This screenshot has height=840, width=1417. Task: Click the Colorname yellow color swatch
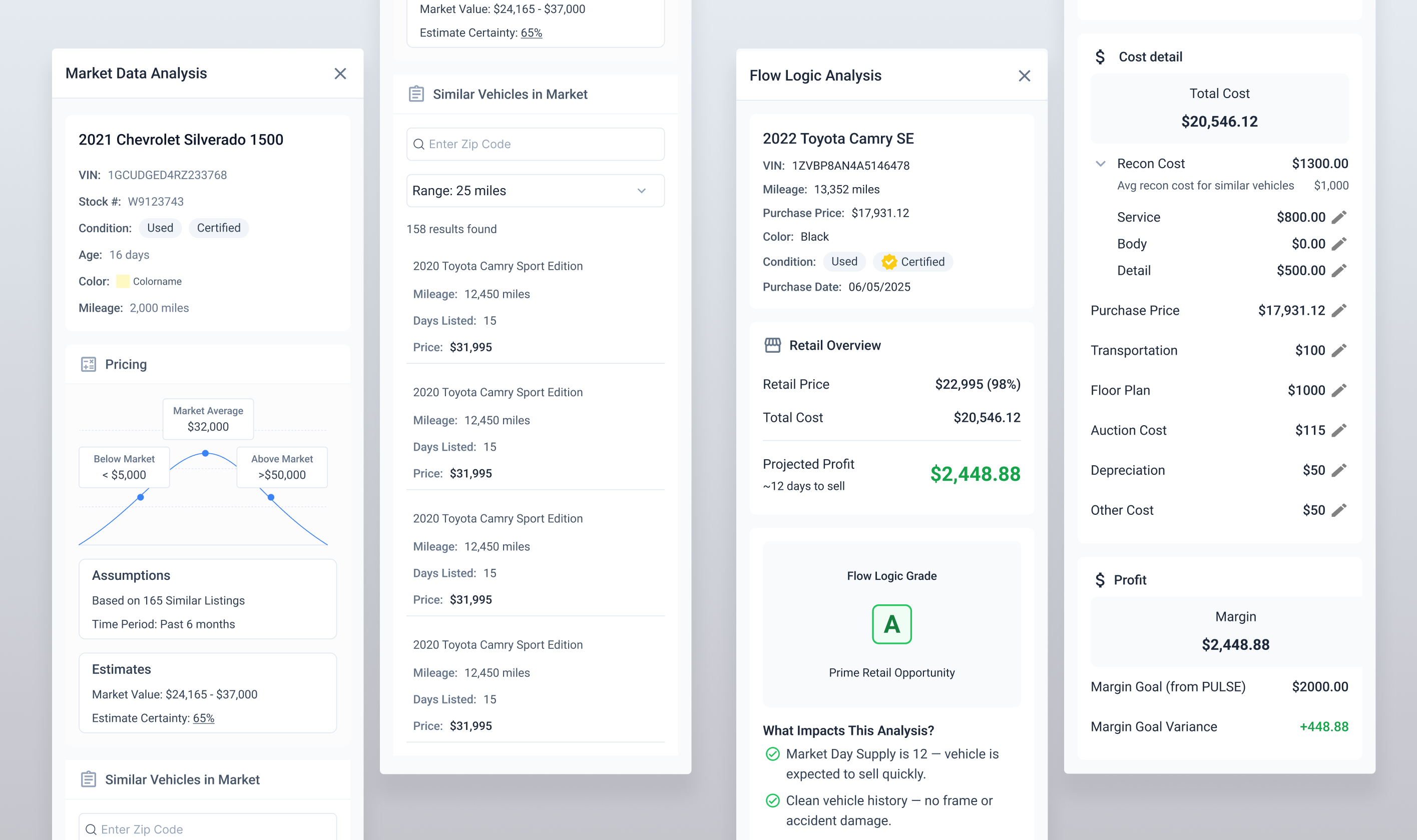122,281
